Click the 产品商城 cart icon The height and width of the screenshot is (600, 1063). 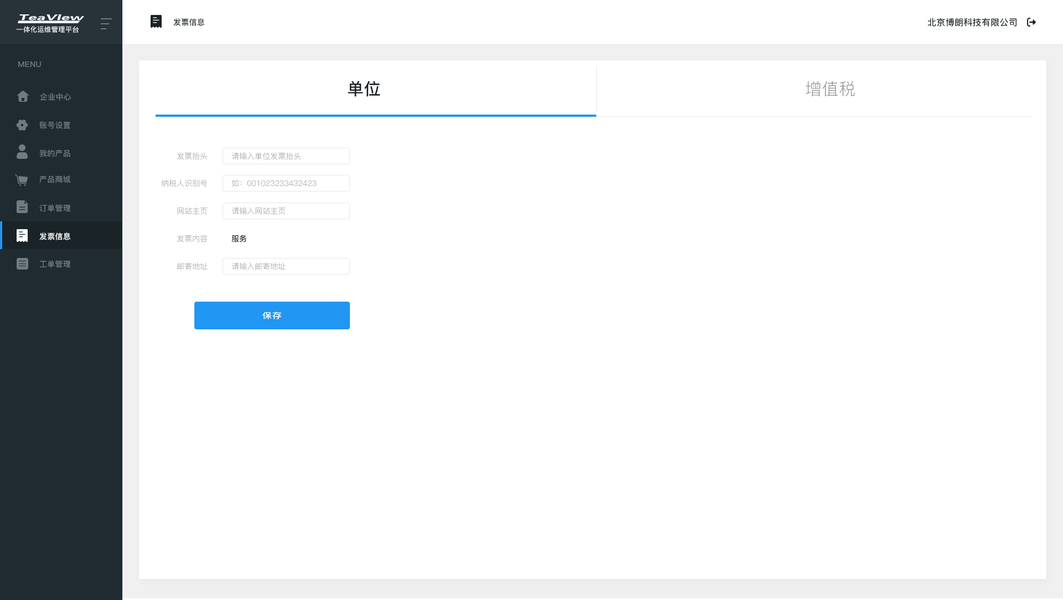pyautogui.click(x=22, y=180)
